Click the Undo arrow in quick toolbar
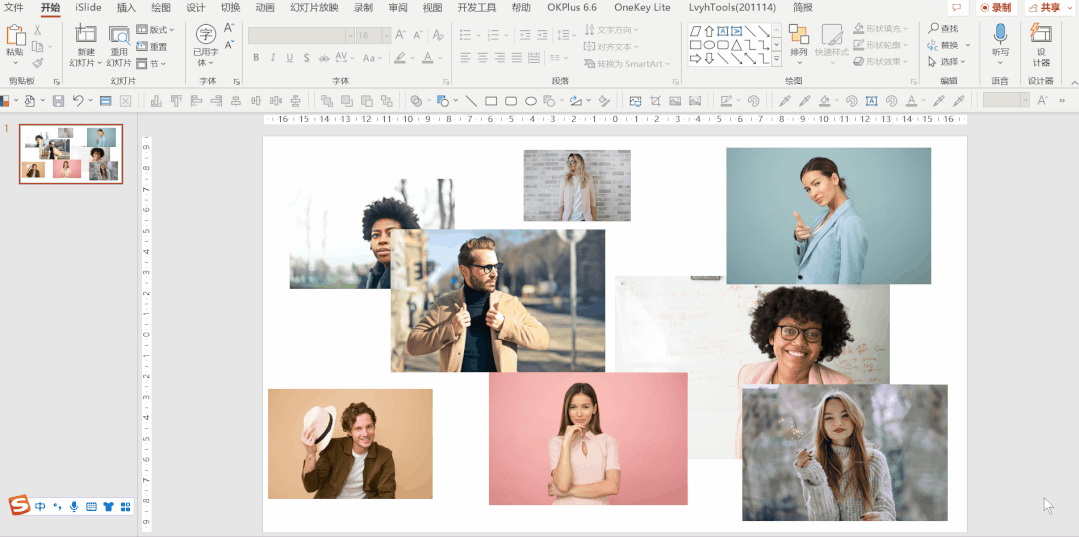 coord(78,101)
